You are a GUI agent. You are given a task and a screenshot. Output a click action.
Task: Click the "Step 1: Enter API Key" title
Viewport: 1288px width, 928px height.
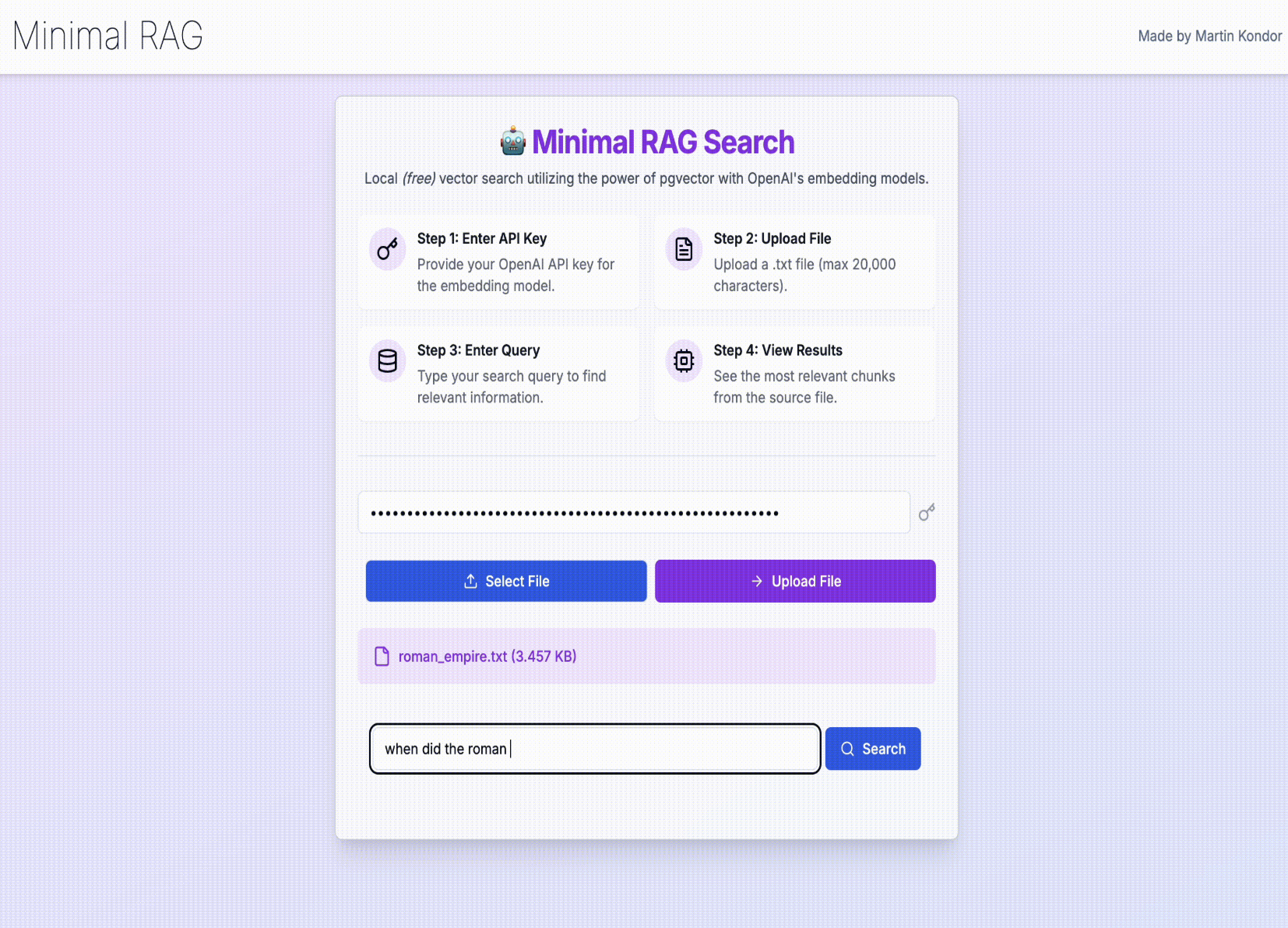pyautogui.click(x=482, y=238)
